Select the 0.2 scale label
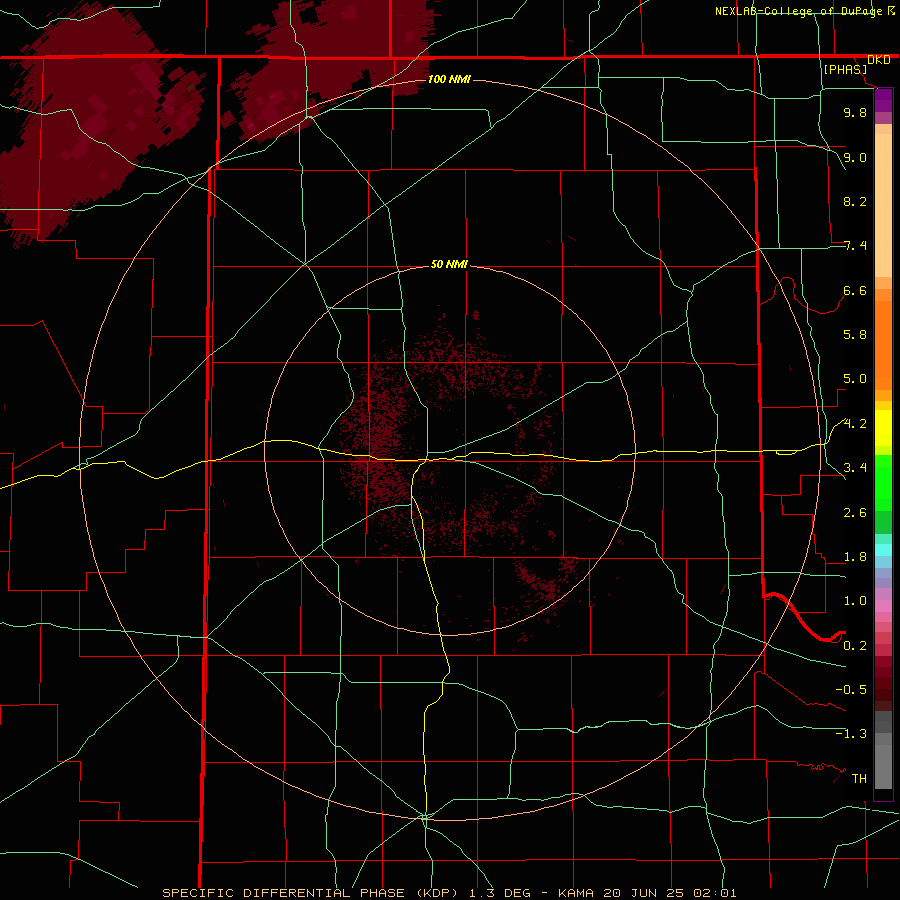 [x=855, y=646]
